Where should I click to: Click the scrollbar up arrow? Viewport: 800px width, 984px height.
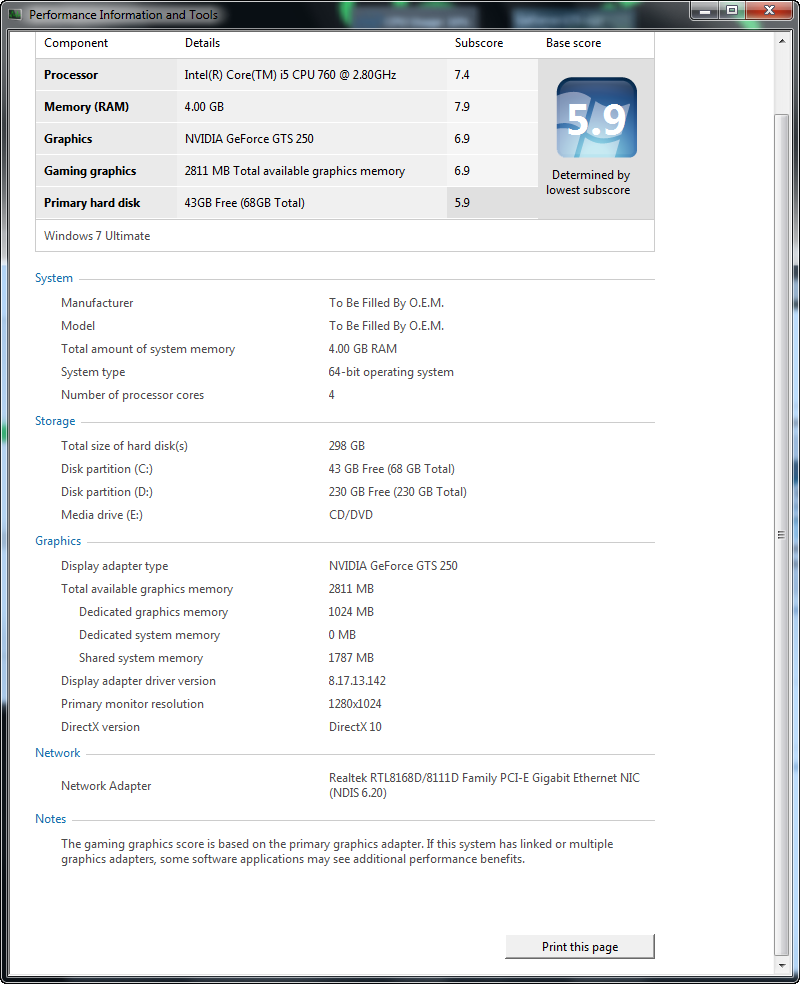(x=781, y=41)
